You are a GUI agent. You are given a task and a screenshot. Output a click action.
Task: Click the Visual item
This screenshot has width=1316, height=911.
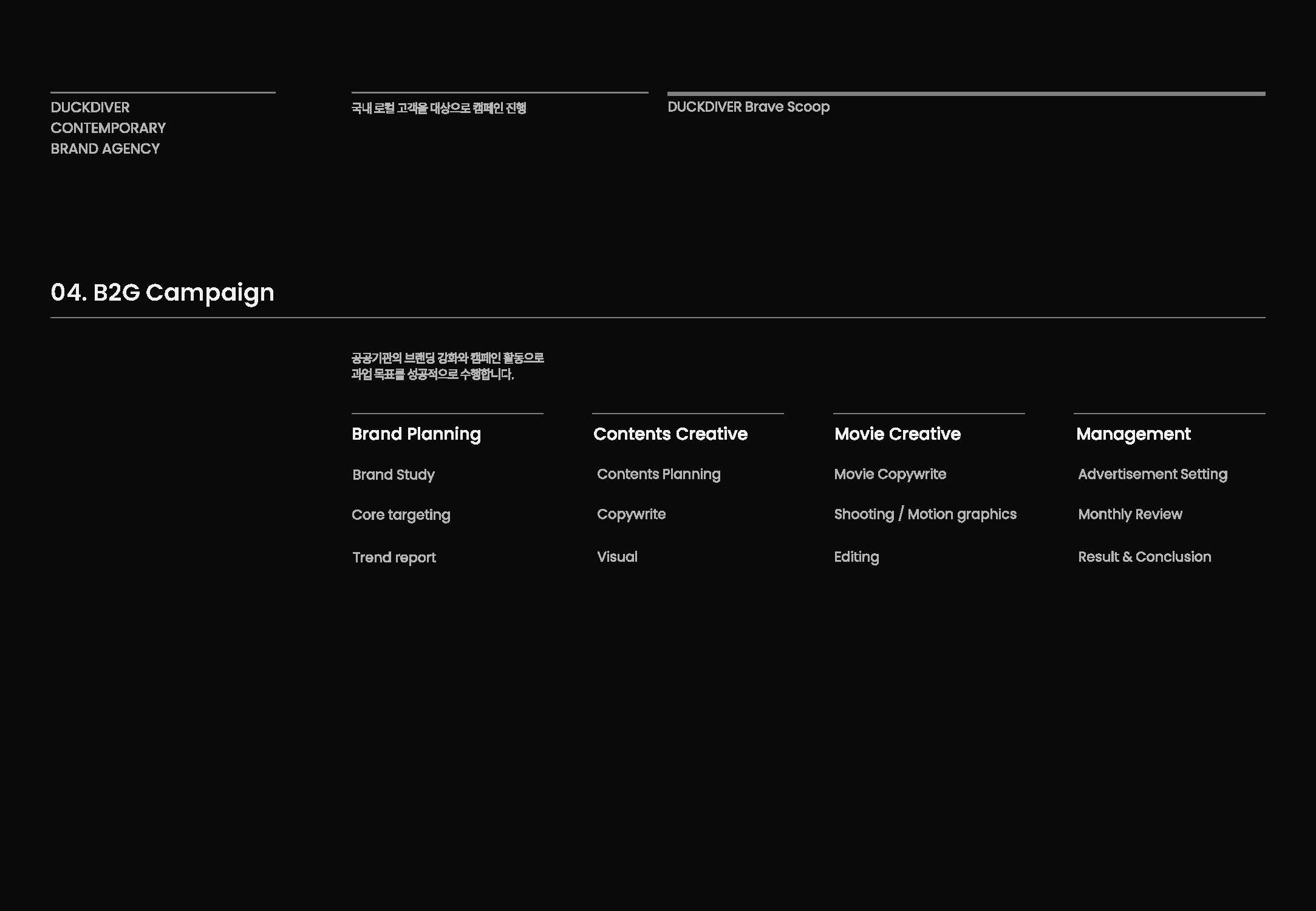coord(617,556)
